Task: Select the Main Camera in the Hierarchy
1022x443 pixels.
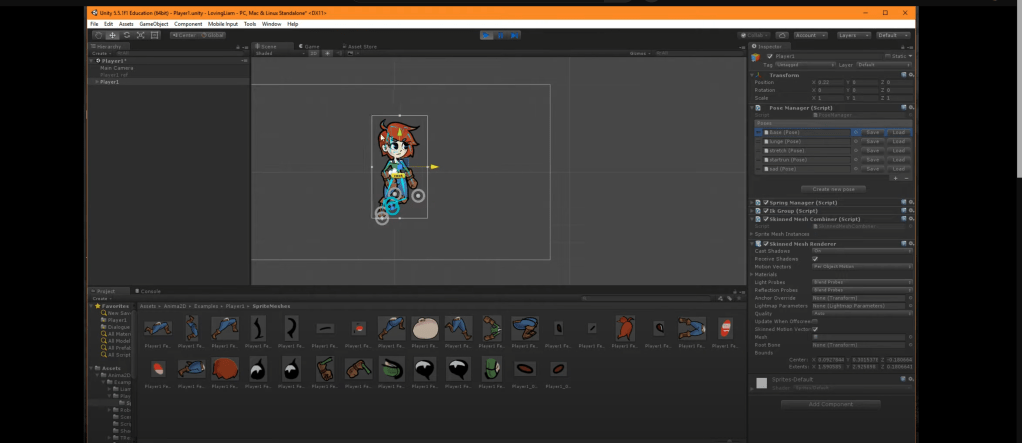Action: [117, 68]
